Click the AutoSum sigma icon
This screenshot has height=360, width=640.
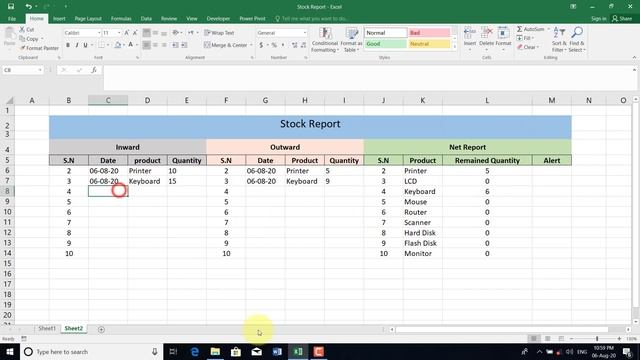(520, 29)
